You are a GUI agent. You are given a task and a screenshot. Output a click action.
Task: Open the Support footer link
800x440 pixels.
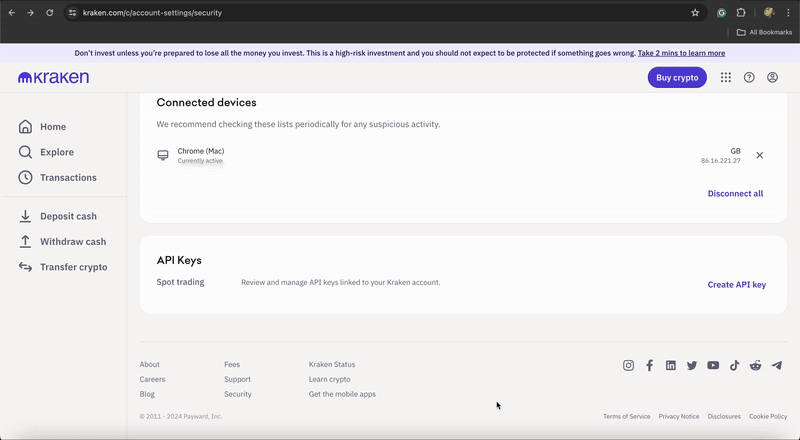click(237, 379)
